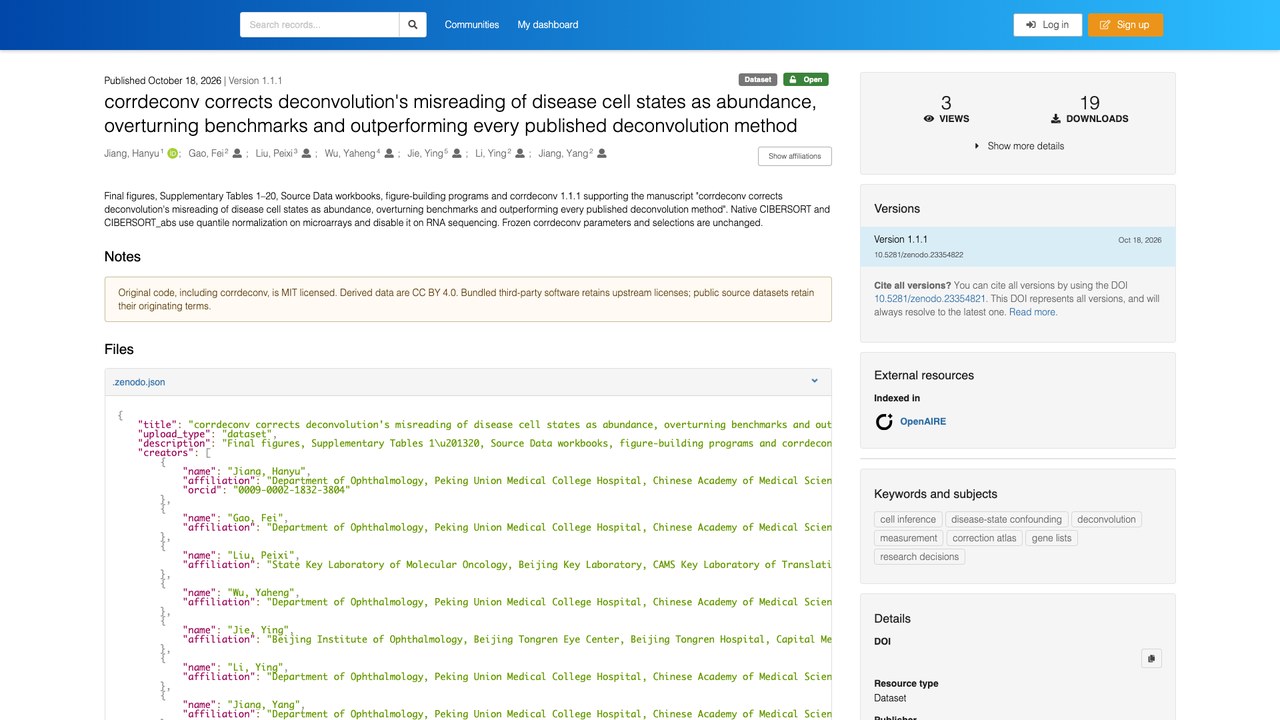
Task: Click the Read more link
Action: pos(1032,312)
